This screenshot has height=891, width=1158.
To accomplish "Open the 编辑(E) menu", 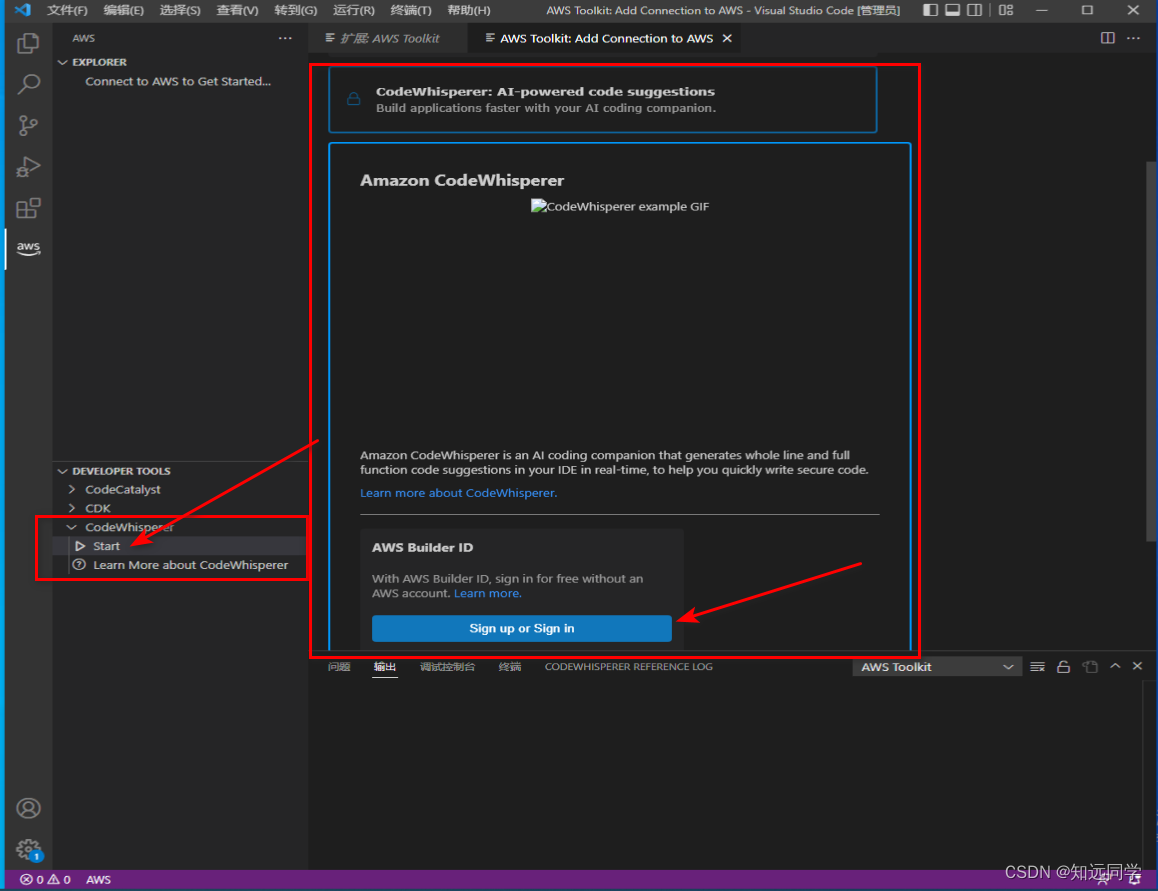I will (123, 10).
